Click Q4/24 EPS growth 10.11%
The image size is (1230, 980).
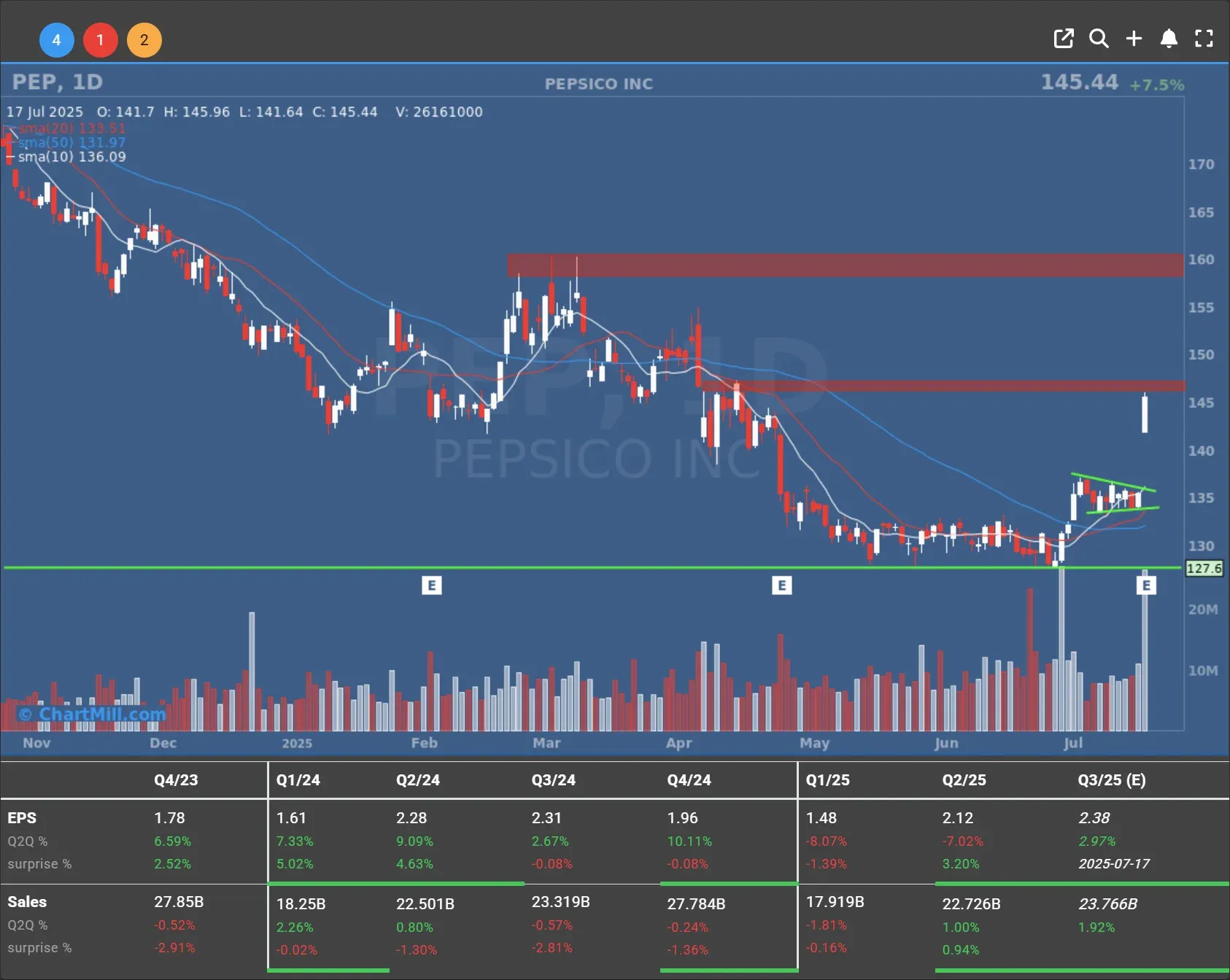689,841
